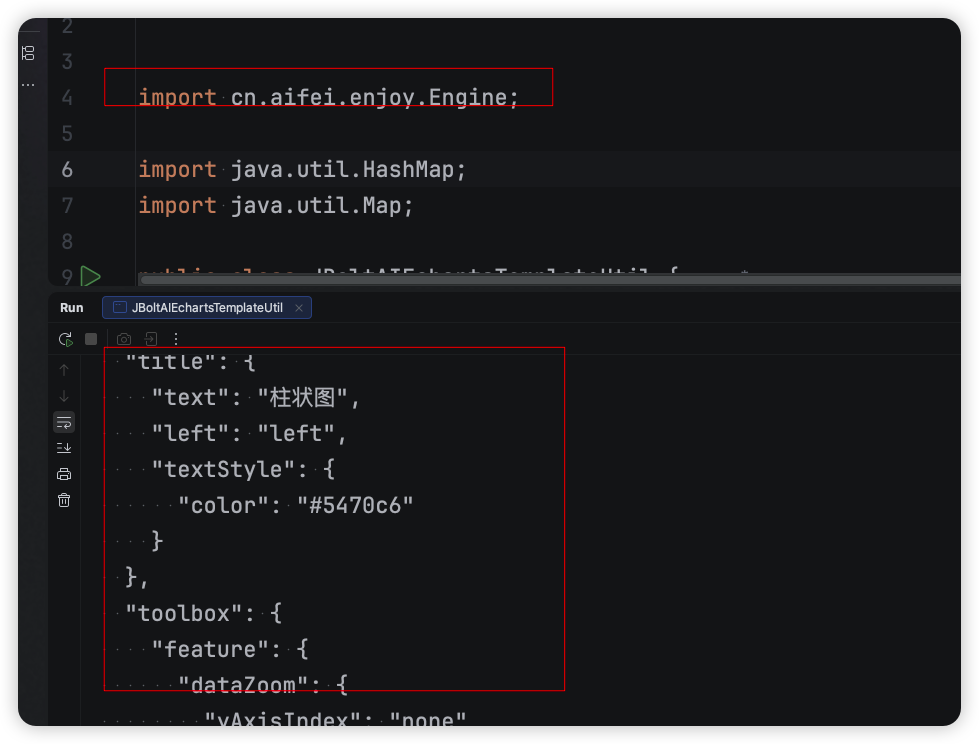
Task: Click the Up the Stack Trace arrow
Action: coord(64,370)
